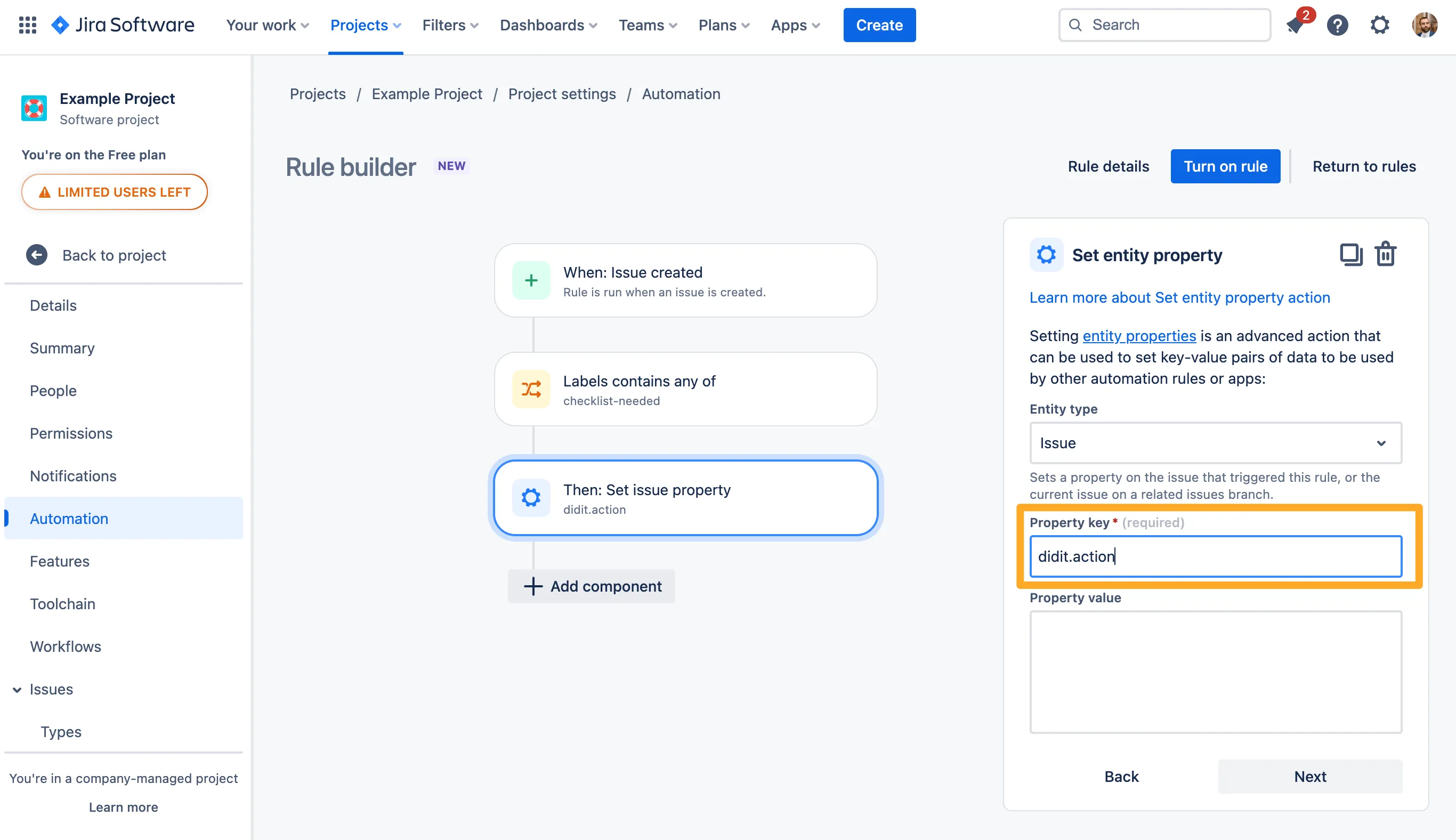Delete component using trash icon
The width and height of the screenshot is (1456, 840).
point(1385,254)
